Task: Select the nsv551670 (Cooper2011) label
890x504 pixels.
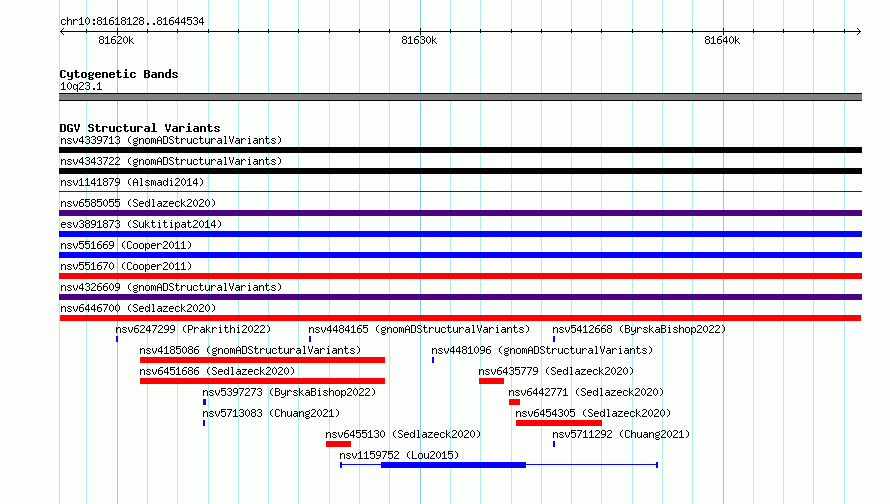Action: coord(126,266)
